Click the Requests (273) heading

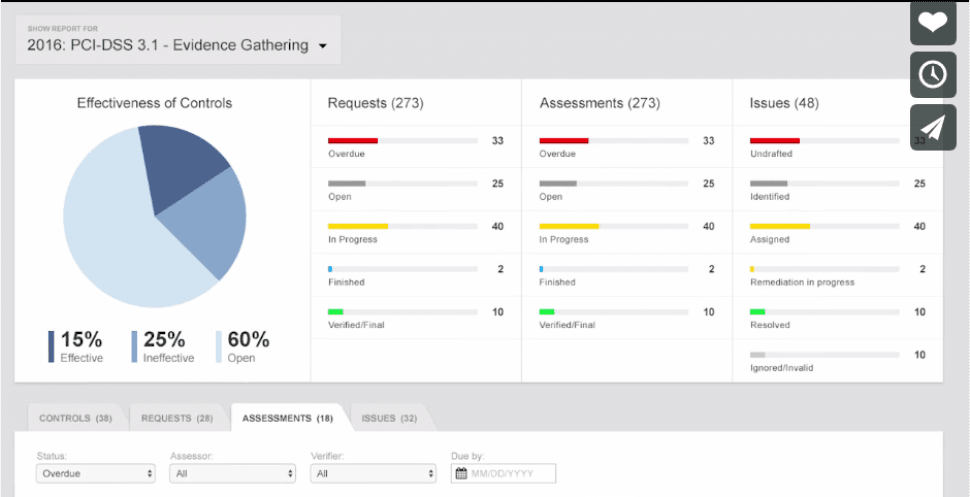[x=376, y=103]
